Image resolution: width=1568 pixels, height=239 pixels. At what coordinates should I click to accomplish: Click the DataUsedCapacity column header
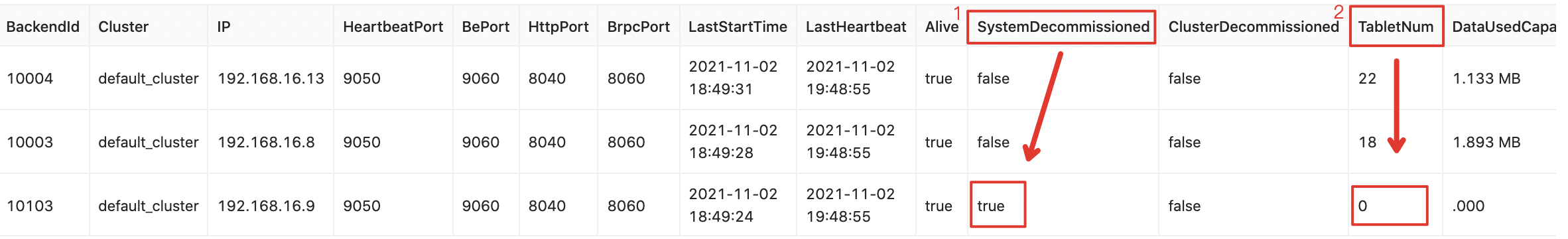tap(1504, 27)
